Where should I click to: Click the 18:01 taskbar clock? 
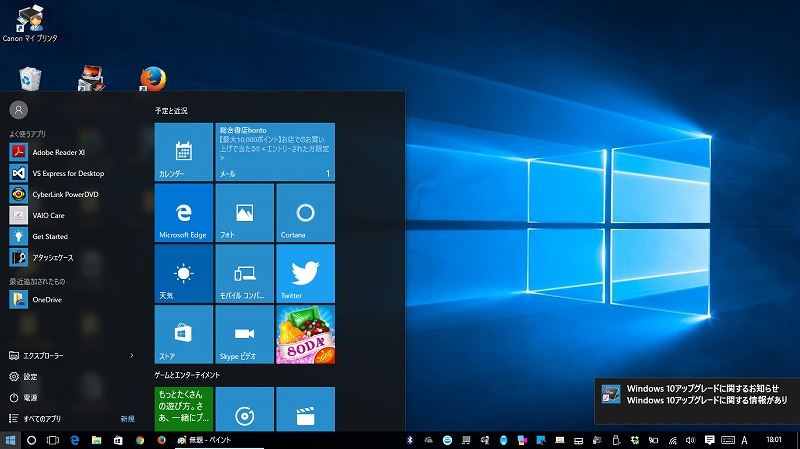(774, 440)
